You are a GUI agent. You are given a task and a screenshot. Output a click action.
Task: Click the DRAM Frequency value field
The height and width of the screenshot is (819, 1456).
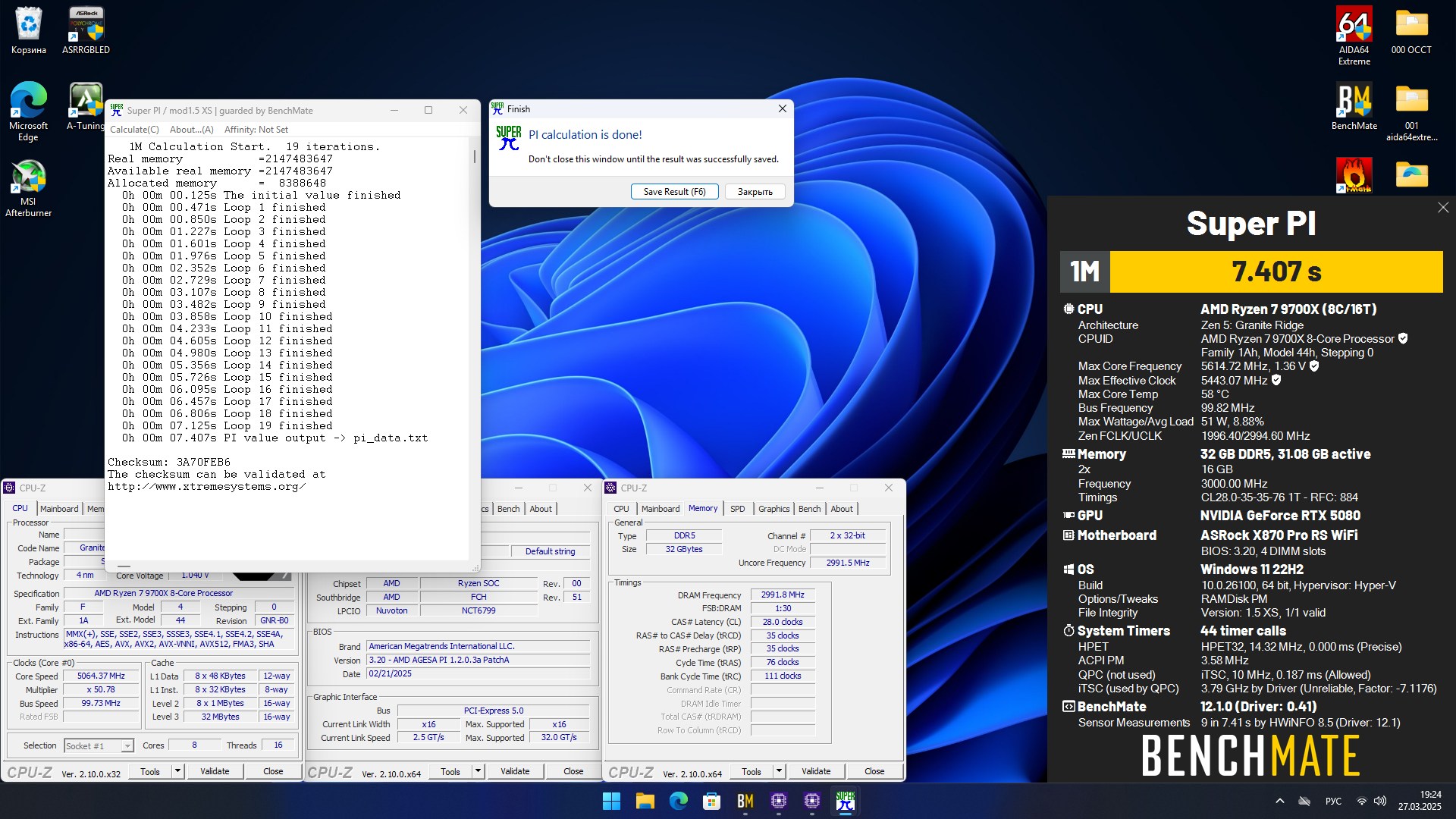(783, 595)
